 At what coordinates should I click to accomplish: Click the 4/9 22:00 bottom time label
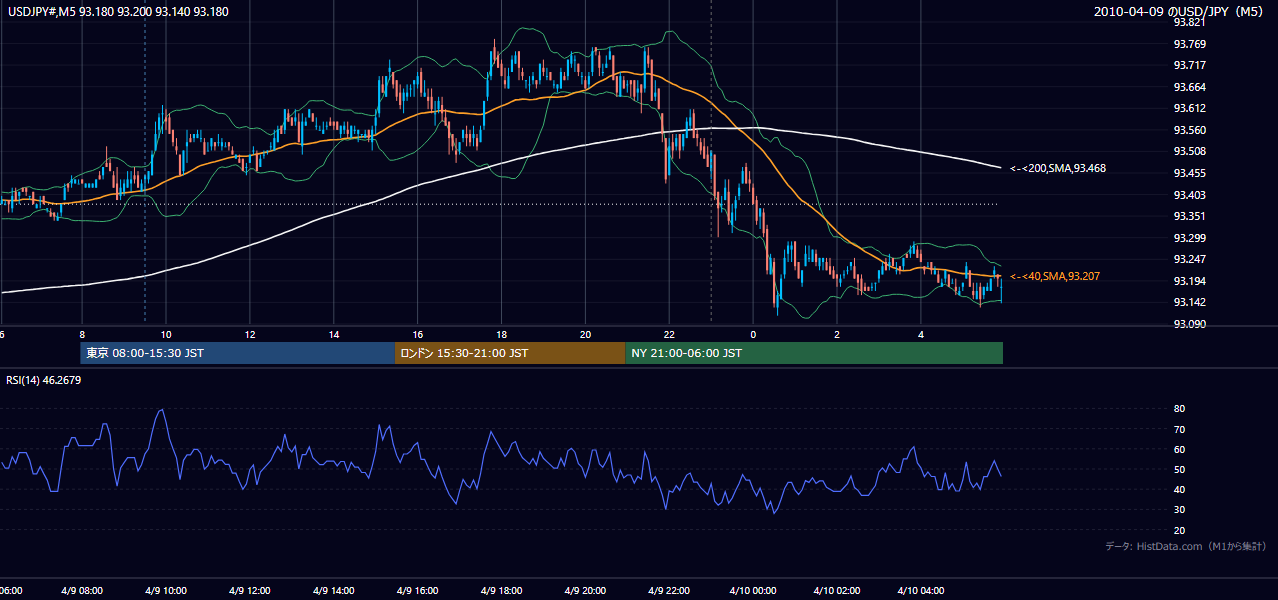click(x=669, y=590)
